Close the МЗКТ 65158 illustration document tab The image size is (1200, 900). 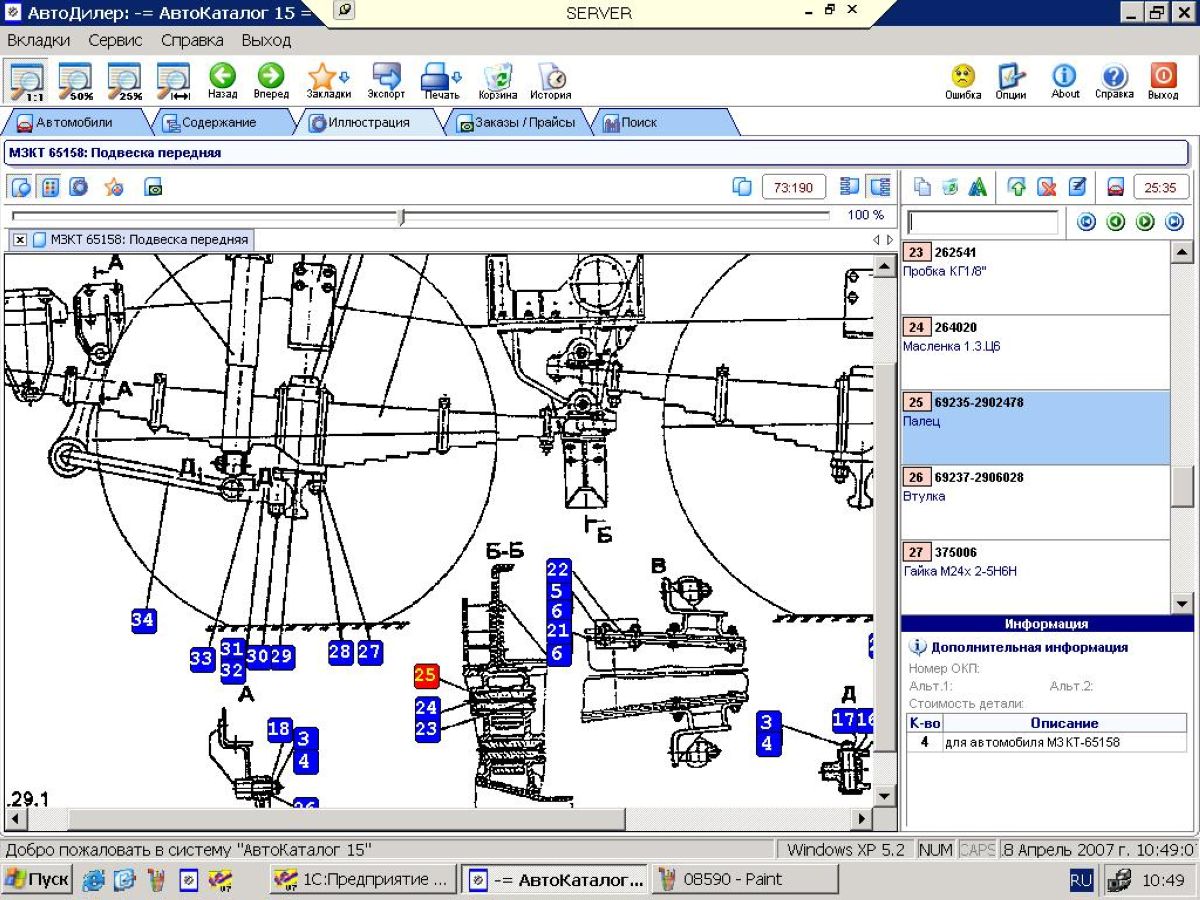pos(20,240)
